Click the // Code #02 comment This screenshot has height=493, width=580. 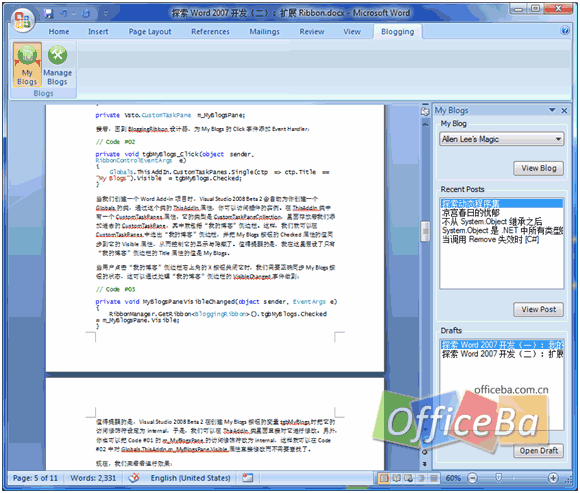pyautogui.click(x=115, y=142)
